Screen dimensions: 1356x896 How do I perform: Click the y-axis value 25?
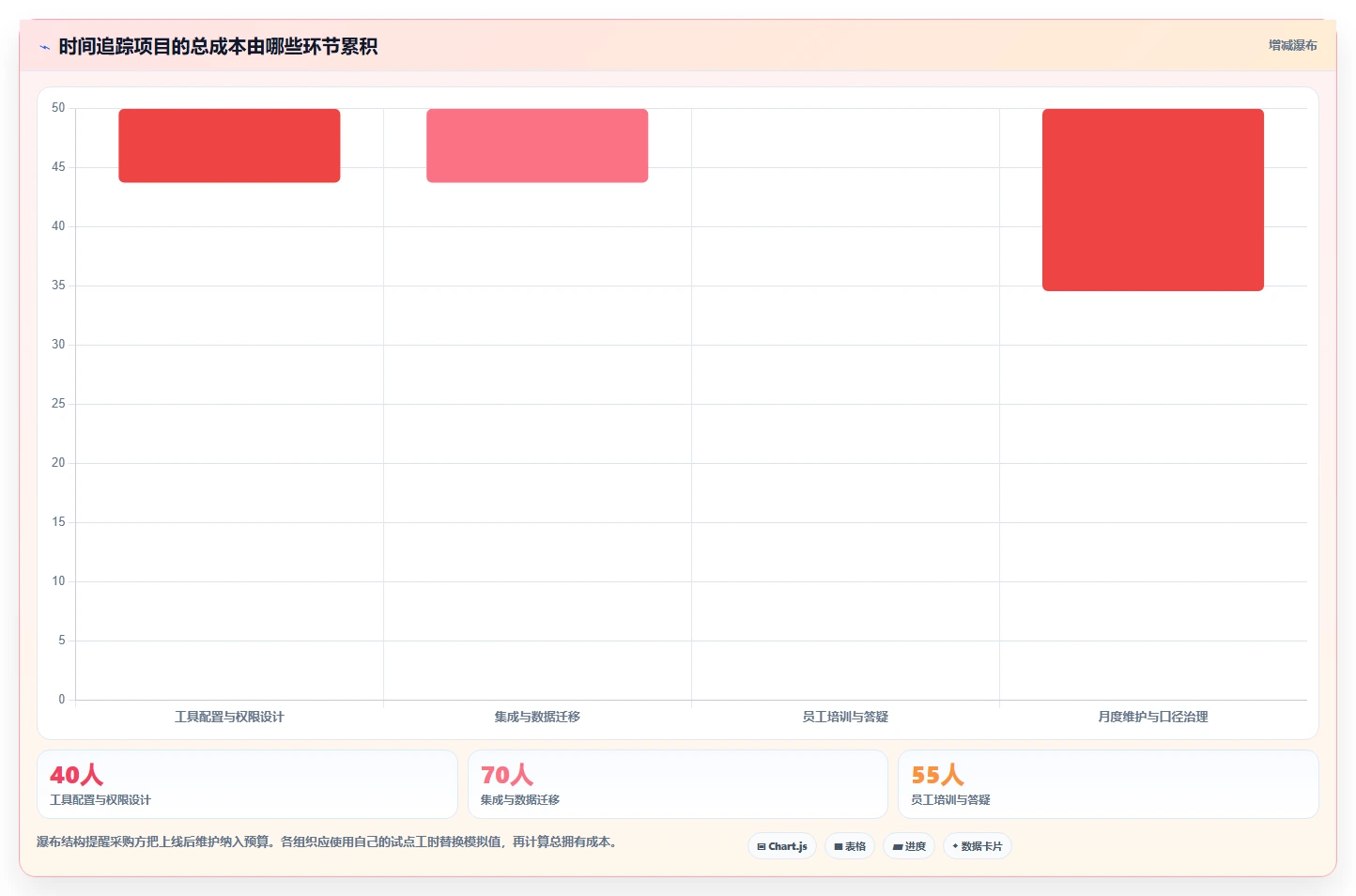coord(58,404)
